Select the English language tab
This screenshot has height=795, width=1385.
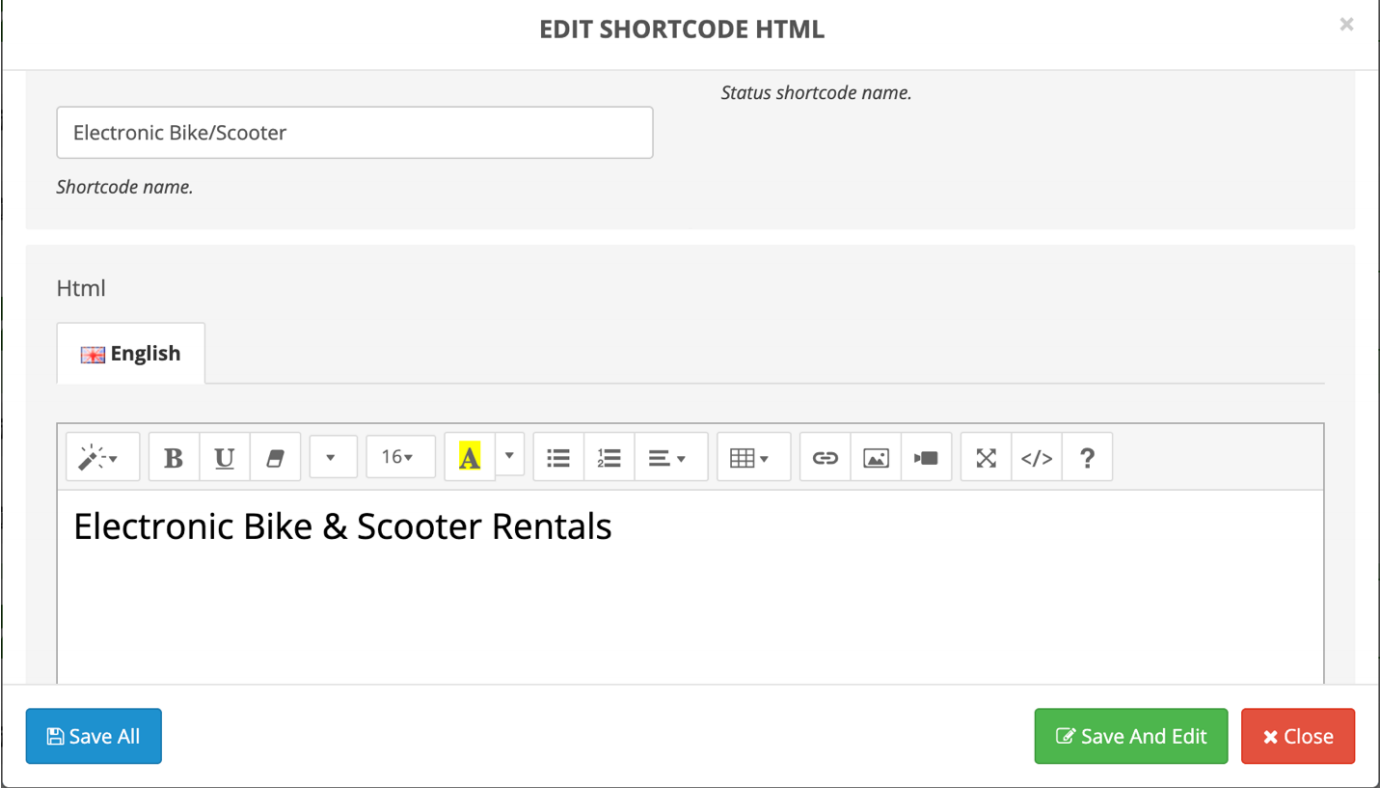point(131,354)
